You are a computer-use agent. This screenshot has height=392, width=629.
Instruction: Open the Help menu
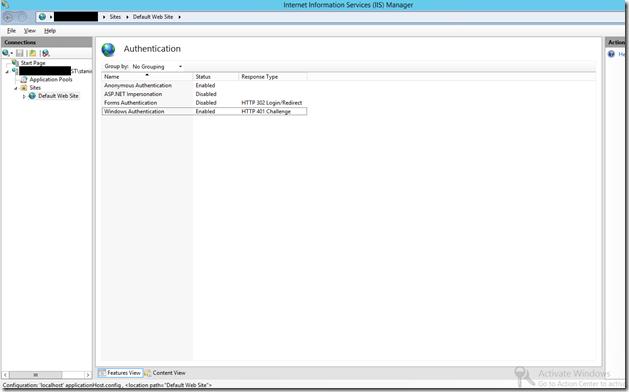click(x=50, y=30)
